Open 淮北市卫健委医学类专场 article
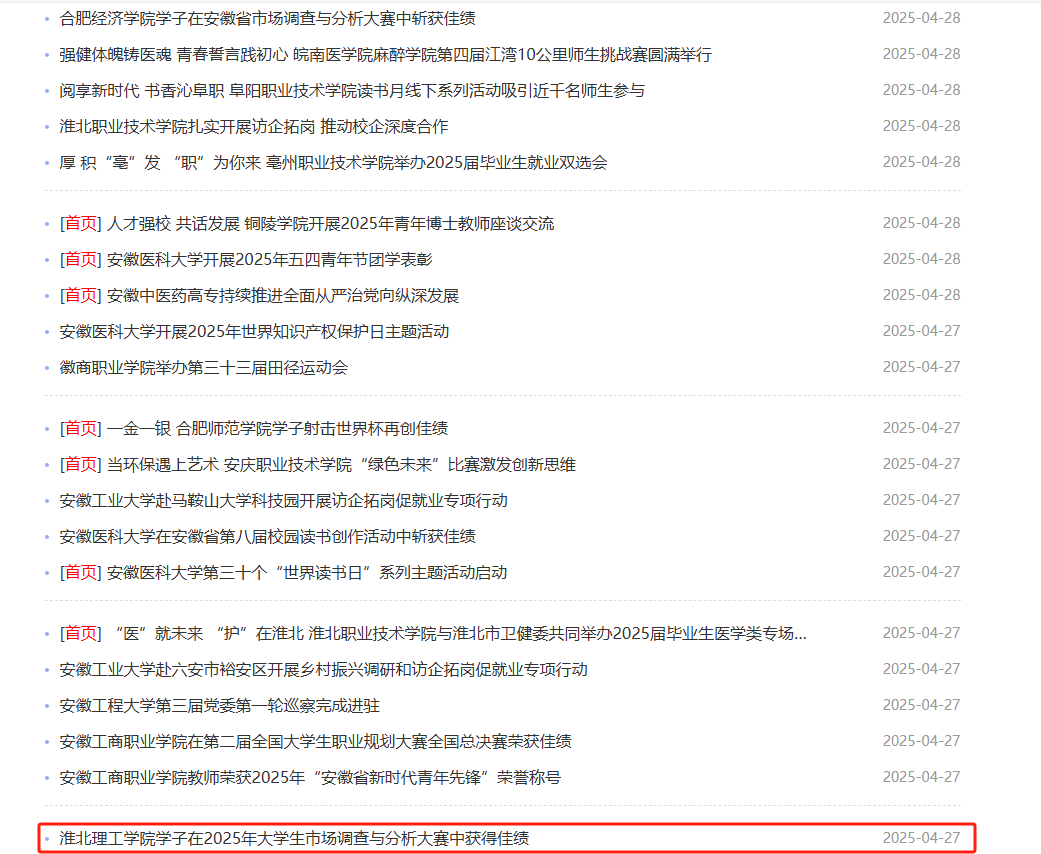1041x854 pixels. pos(456,633)
